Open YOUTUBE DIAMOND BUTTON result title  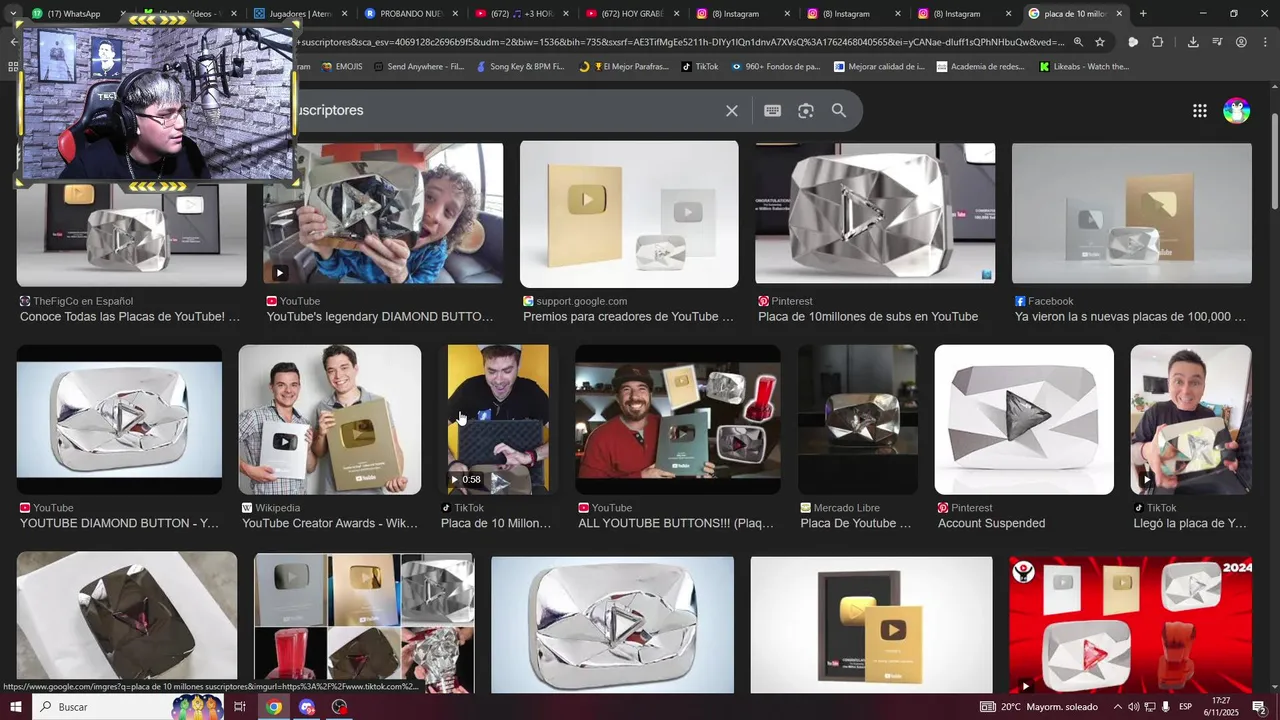point(119,523)
